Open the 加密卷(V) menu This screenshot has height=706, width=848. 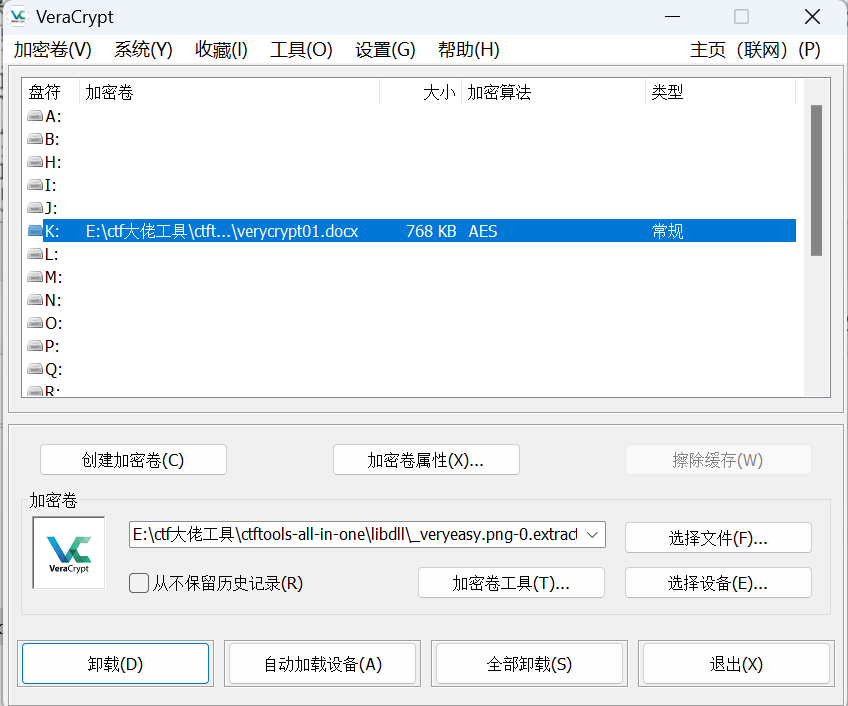52,50
